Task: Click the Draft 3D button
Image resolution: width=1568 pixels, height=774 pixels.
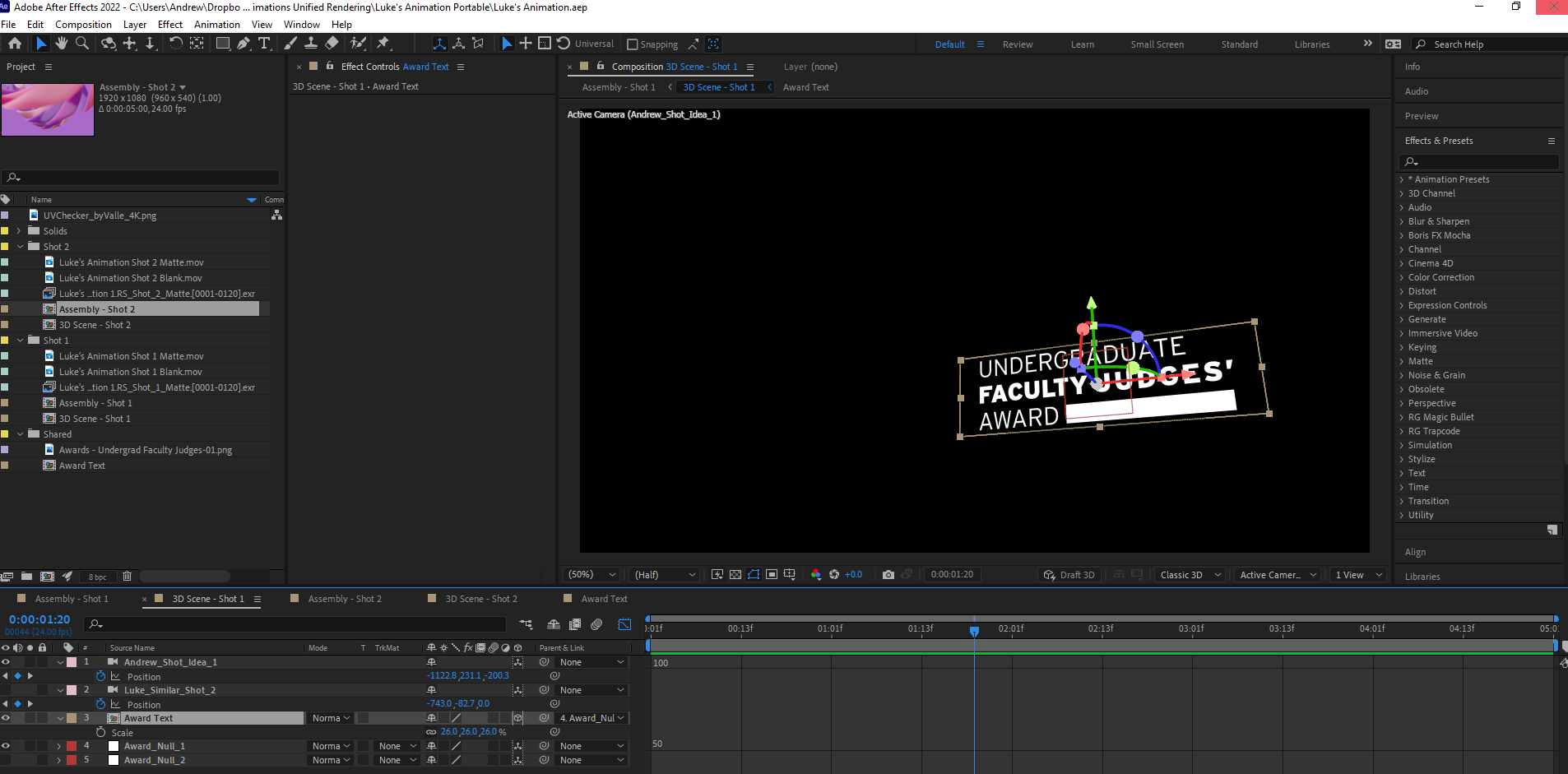Action: coord(1069,575)
